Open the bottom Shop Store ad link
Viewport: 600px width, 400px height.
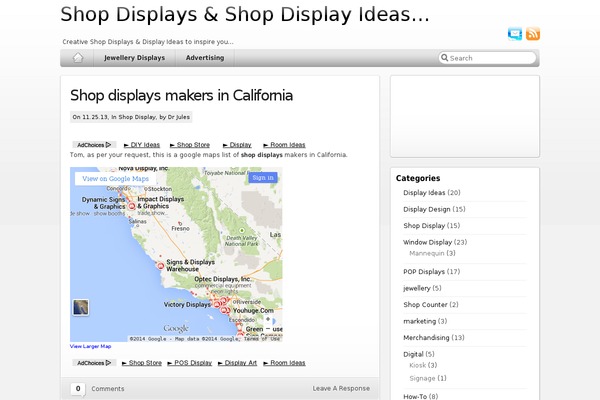[x=142, y=362]
